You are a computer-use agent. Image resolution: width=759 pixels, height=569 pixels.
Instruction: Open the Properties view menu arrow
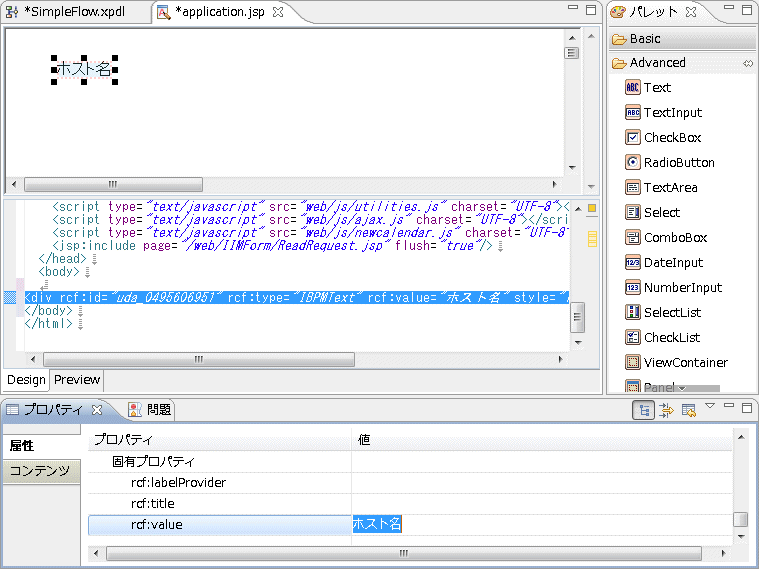pyautogui.click(x=710, y=406)
